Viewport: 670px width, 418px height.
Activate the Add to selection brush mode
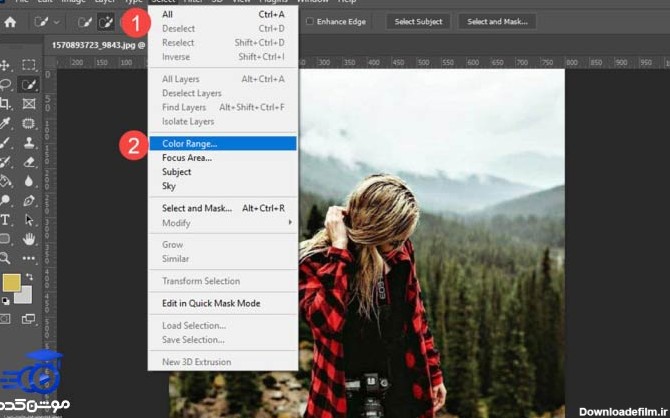(x=106, y=22)
